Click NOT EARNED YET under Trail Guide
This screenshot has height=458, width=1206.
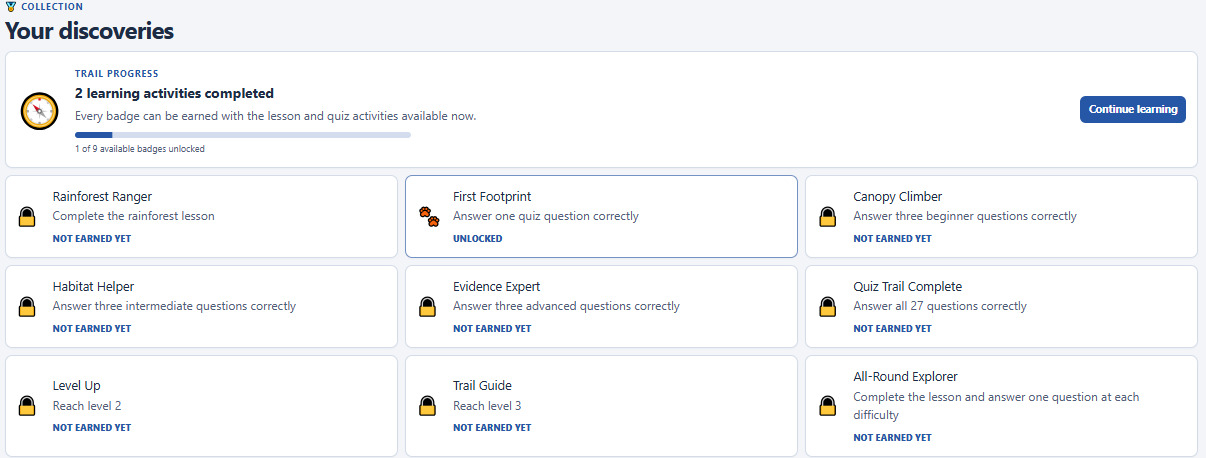pyautogui.click(x=492, y=428)
